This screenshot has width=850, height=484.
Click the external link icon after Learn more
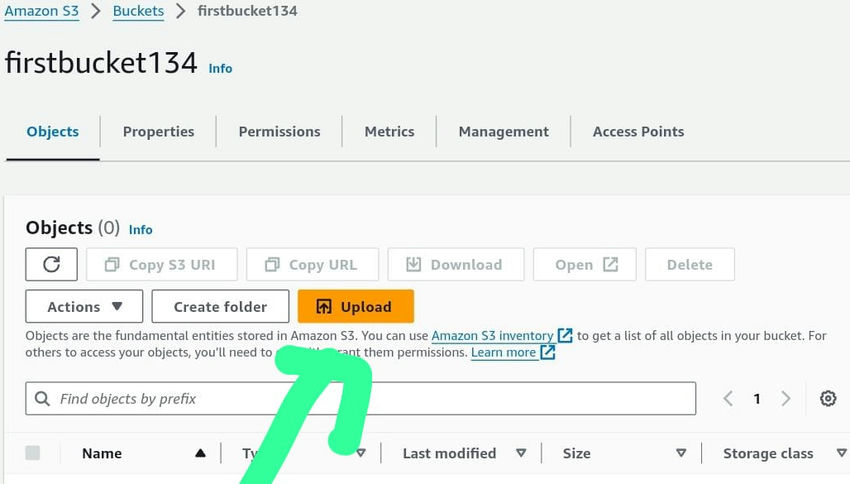pyautogui.click(x=548, y=352)
